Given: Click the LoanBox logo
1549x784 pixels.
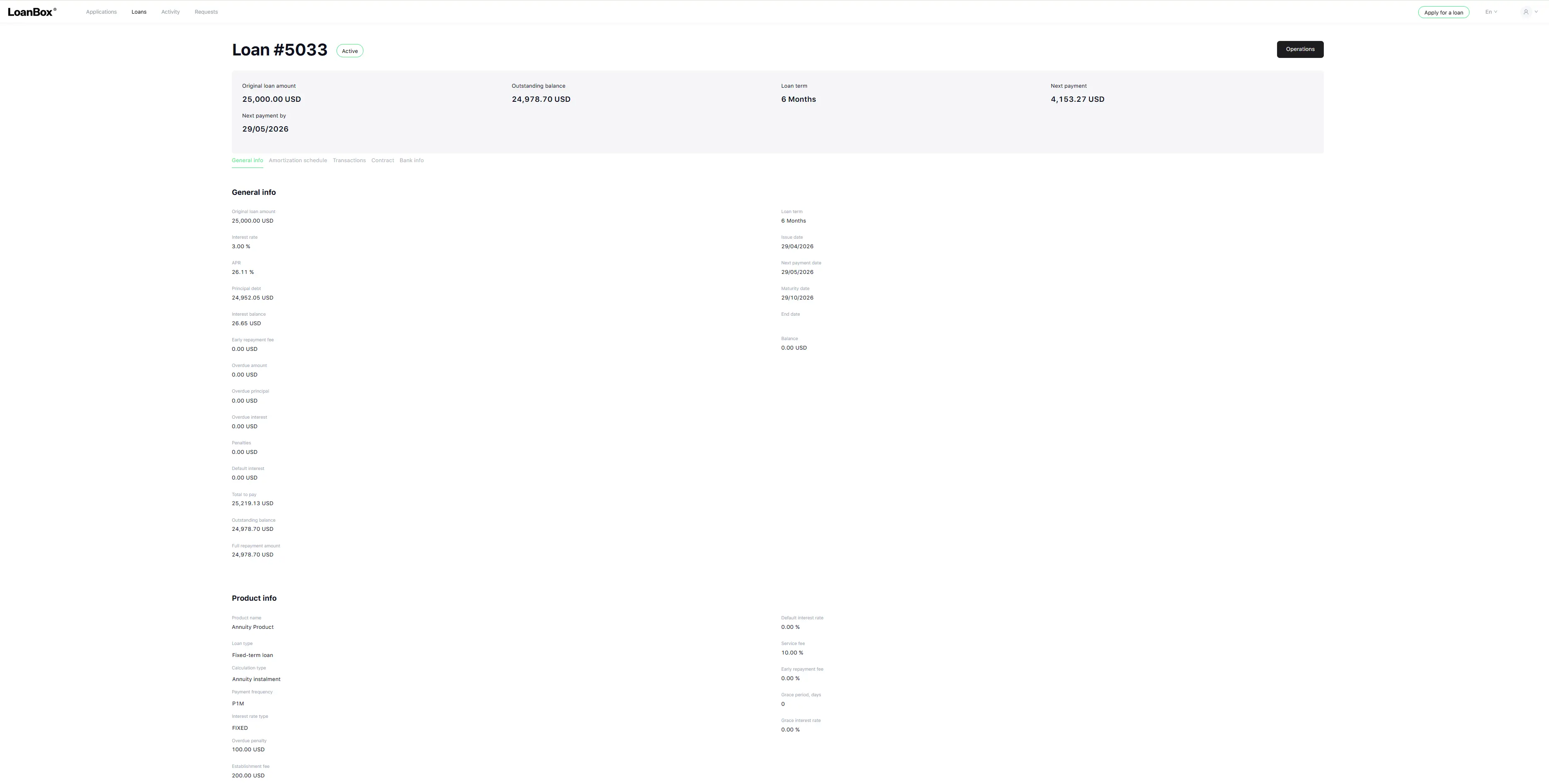Looking at the screenshot, I should tap(32, 12).
